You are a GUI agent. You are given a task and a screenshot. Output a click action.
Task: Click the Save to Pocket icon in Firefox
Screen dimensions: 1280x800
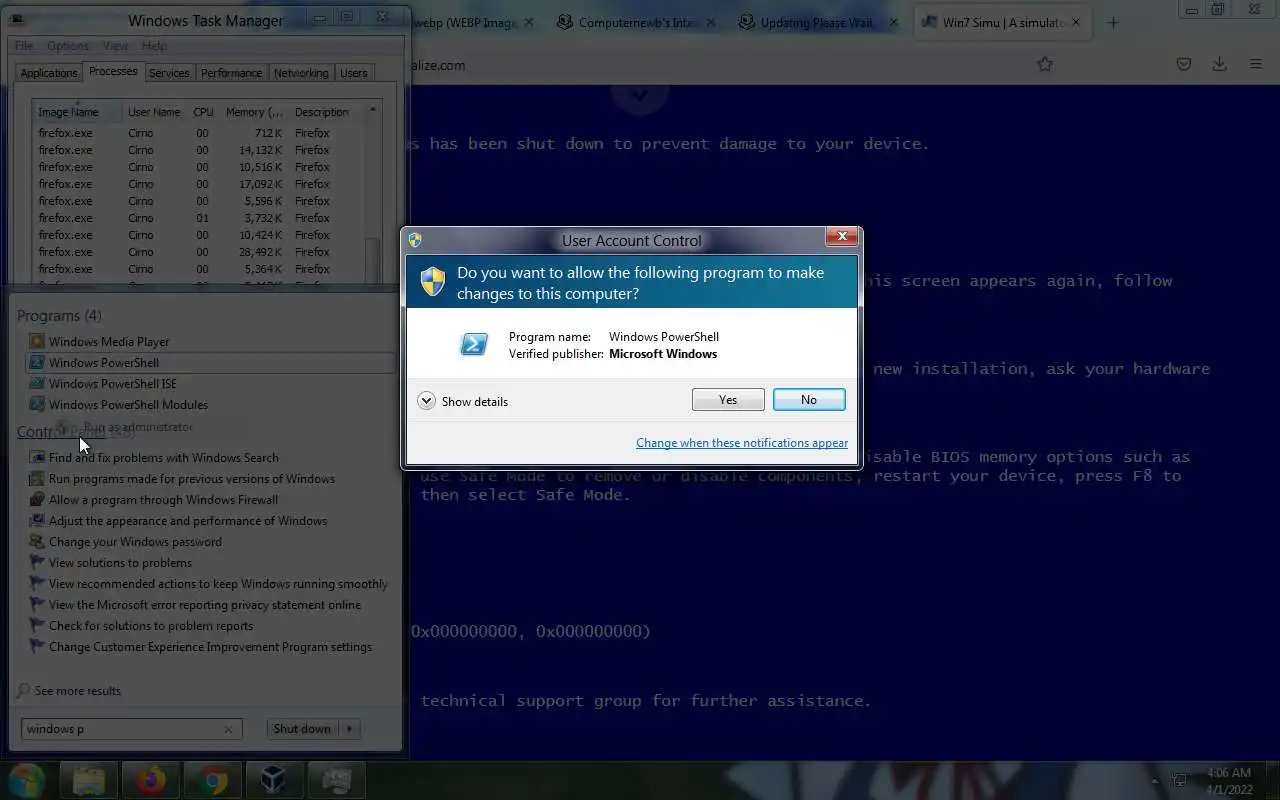[x=1184, y=64]
